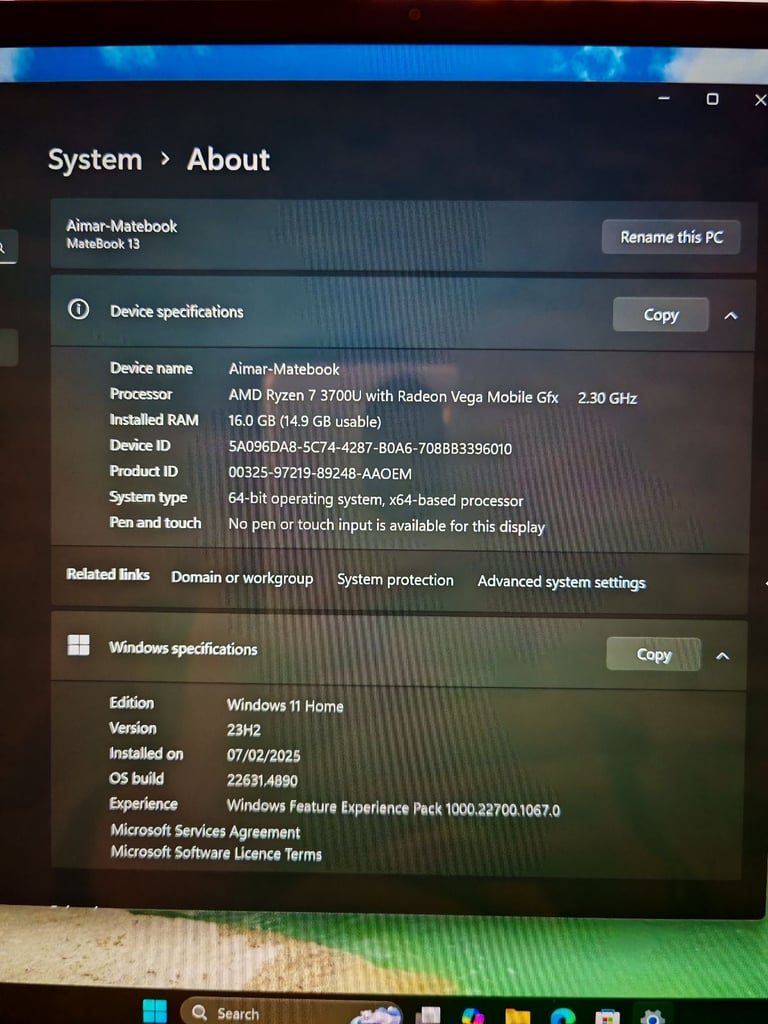This screenshot has height=1024, width=768.
Task: Select the AMD Ryzen 7 3700U processor text
Action: pos(393,396)
